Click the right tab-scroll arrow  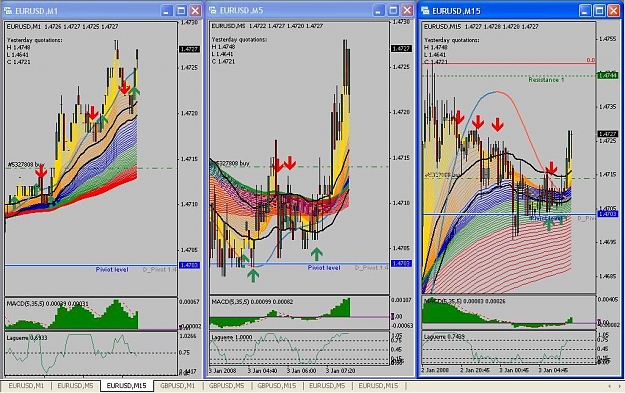620,386
